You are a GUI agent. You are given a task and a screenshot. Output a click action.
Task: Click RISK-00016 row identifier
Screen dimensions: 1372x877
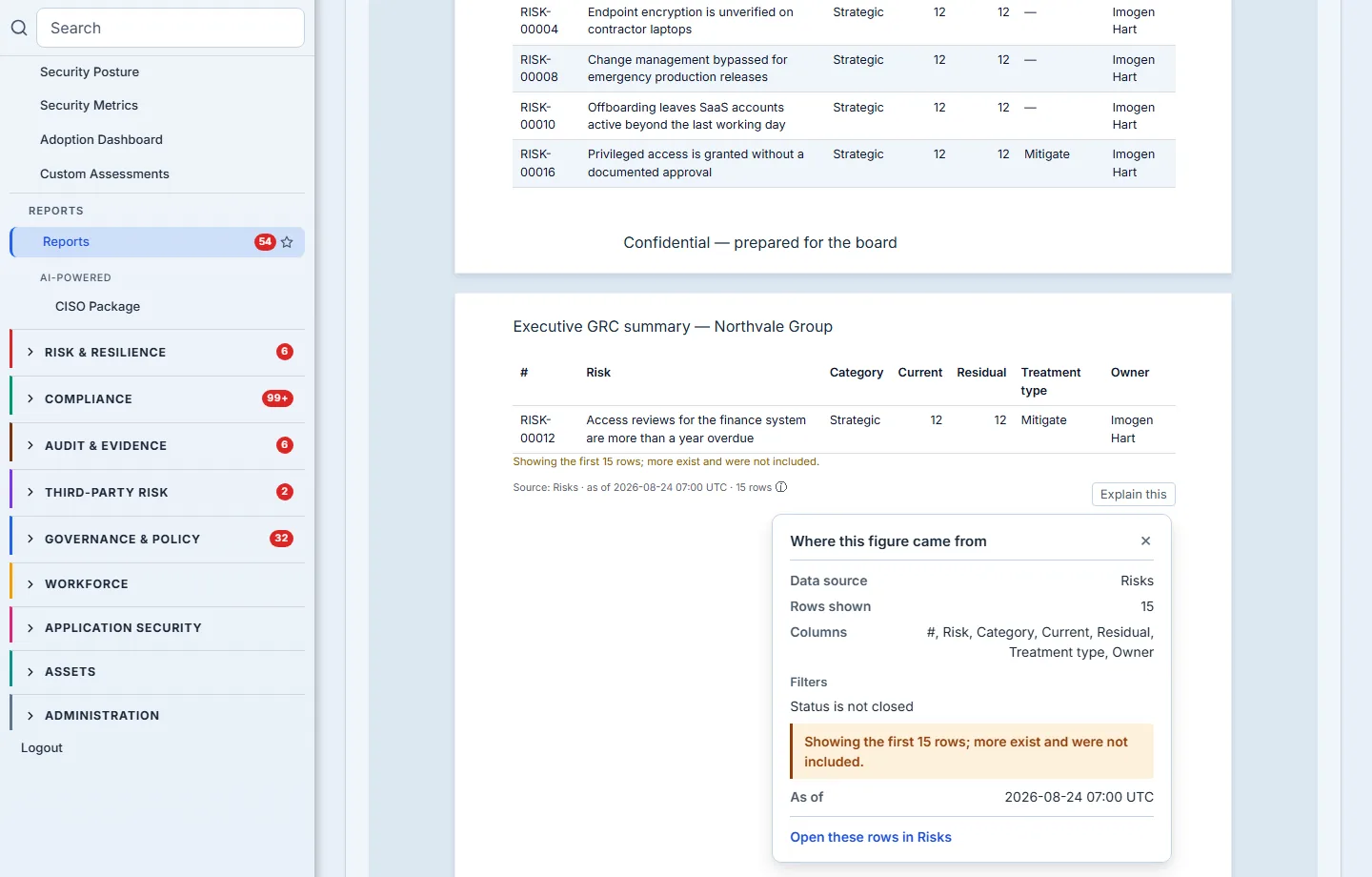pyautogui.click(x=538, y=163)
